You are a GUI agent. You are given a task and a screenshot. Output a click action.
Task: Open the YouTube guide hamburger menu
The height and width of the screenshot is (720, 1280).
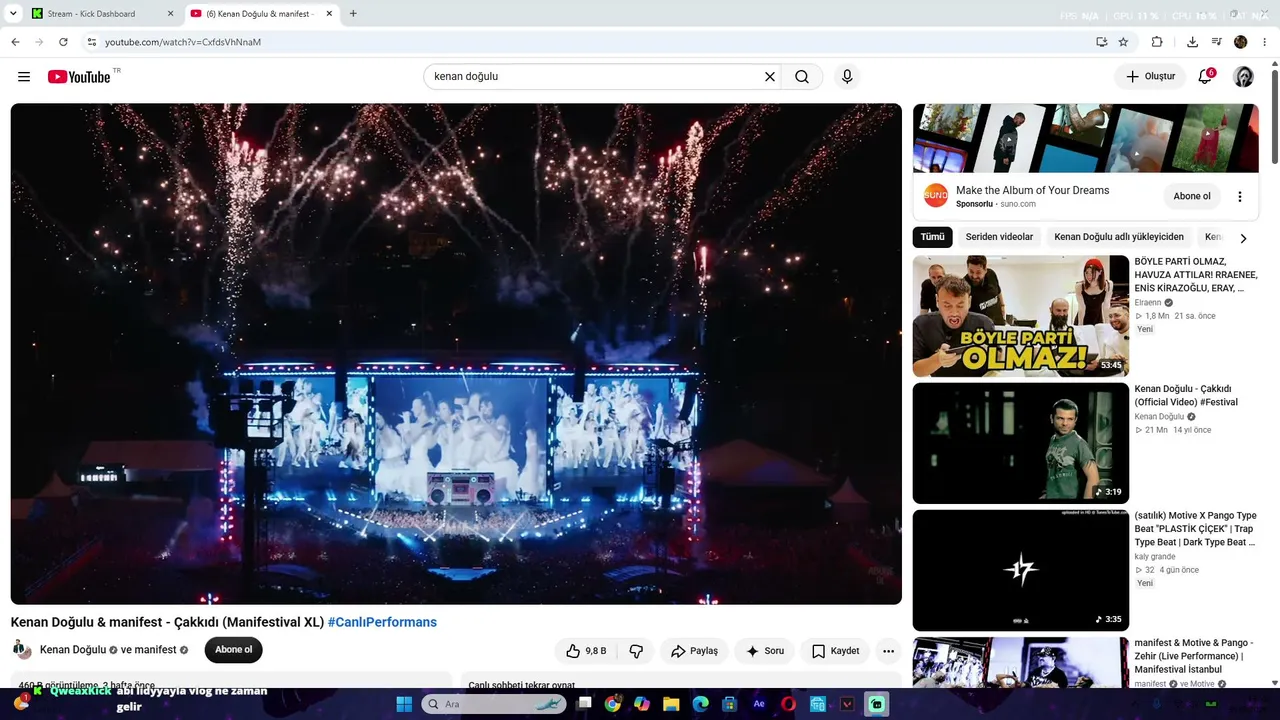24,77
